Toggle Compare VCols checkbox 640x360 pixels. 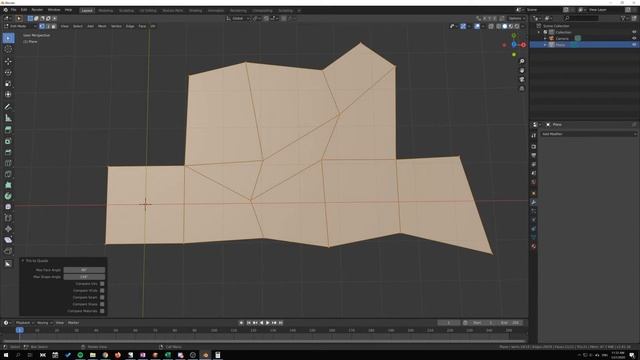coord(102,291)
